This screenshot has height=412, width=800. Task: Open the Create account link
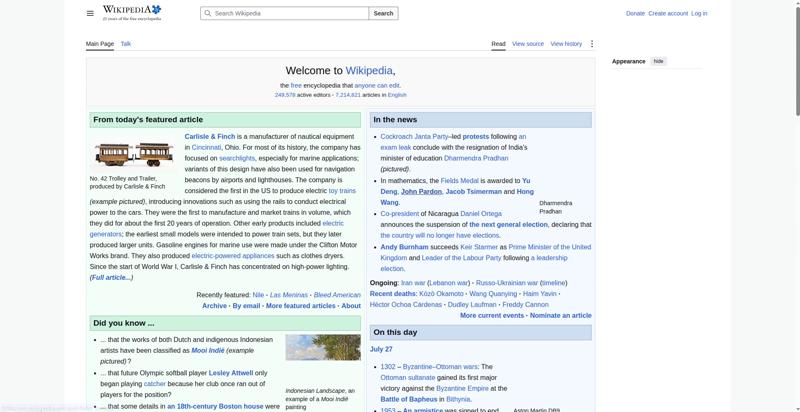pos(668,13)
